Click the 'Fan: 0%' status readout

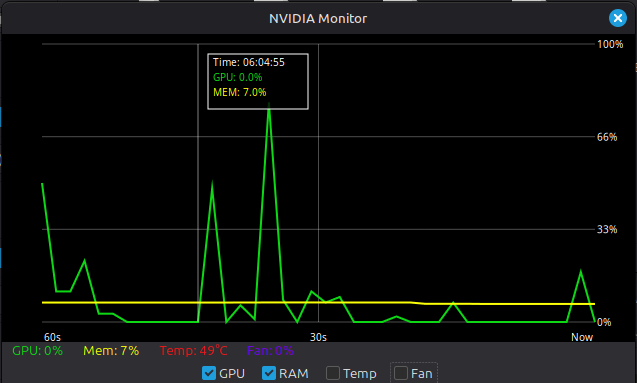point(270,351)
